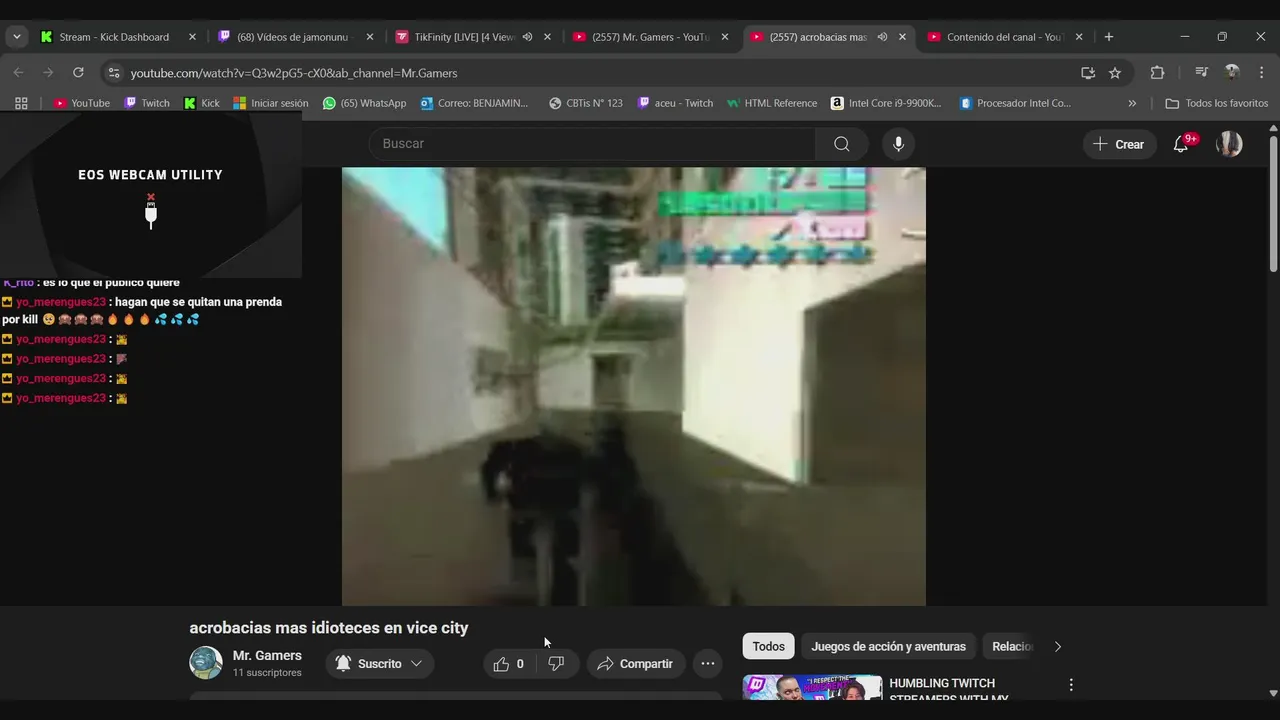Close the acrobacias mas tab
The height and width of the screenshot is (720, 1280).
(902, 37)
